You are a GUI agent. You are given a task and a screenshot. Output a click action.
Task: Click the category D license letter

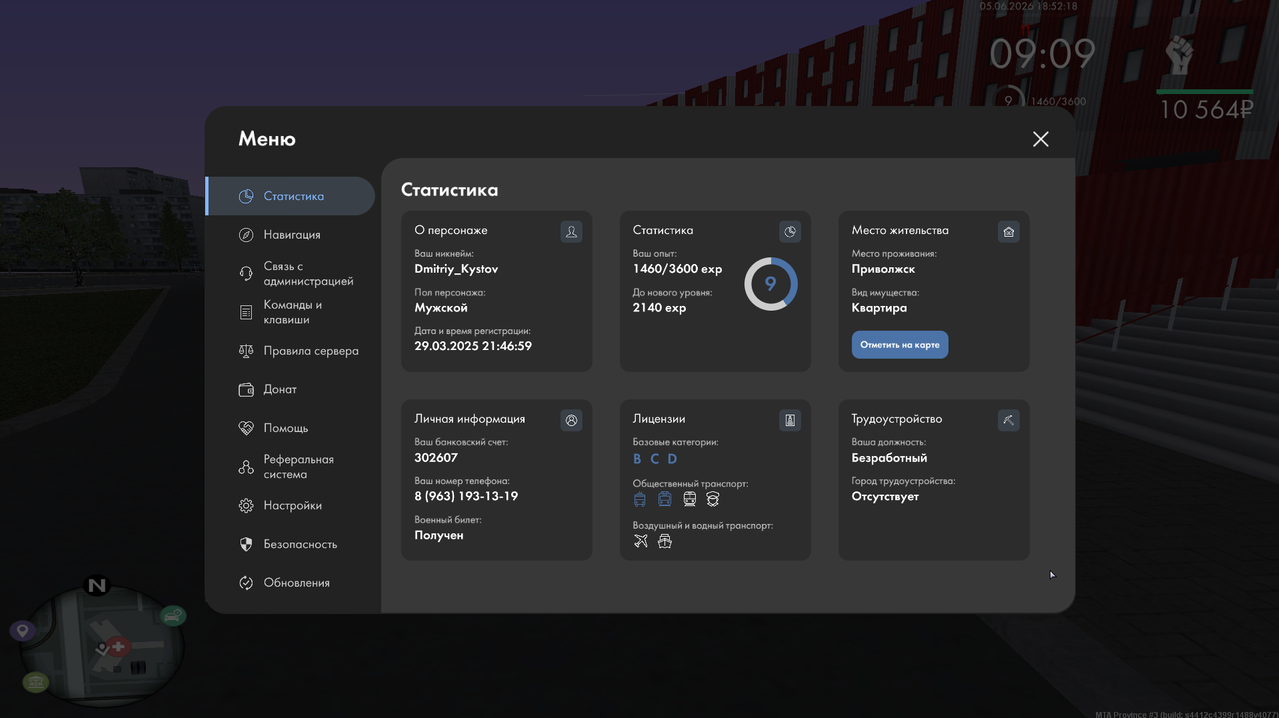[672, 459]
